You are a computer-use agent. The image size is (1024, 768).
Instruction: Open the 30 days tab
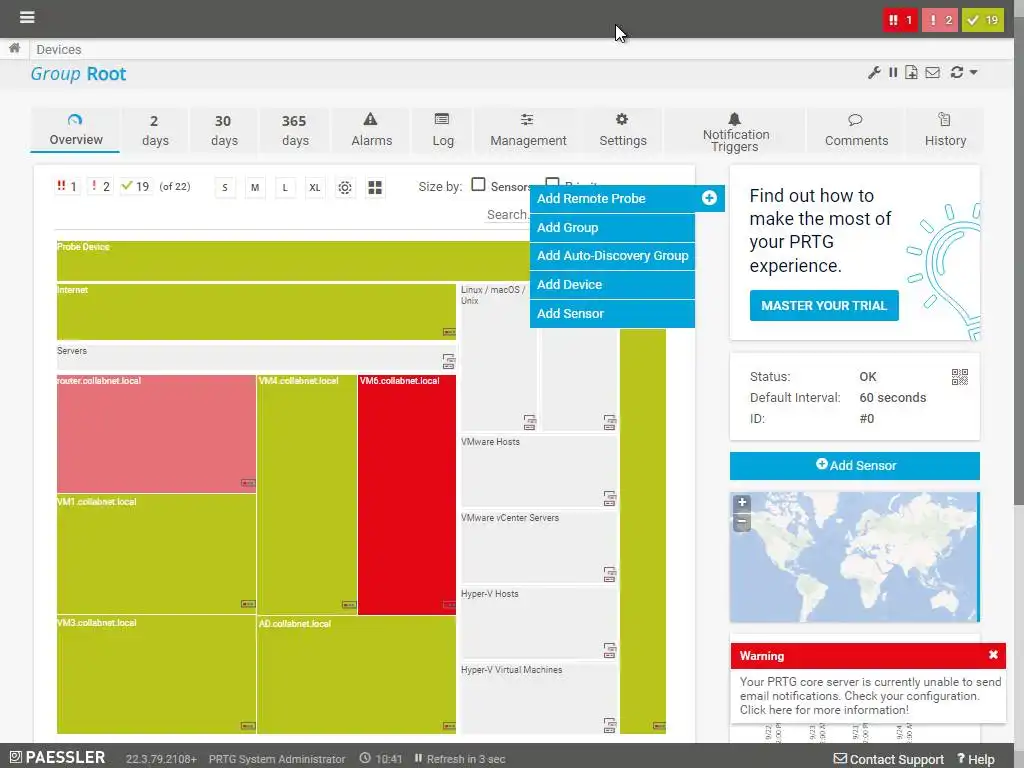coord(223,130)
